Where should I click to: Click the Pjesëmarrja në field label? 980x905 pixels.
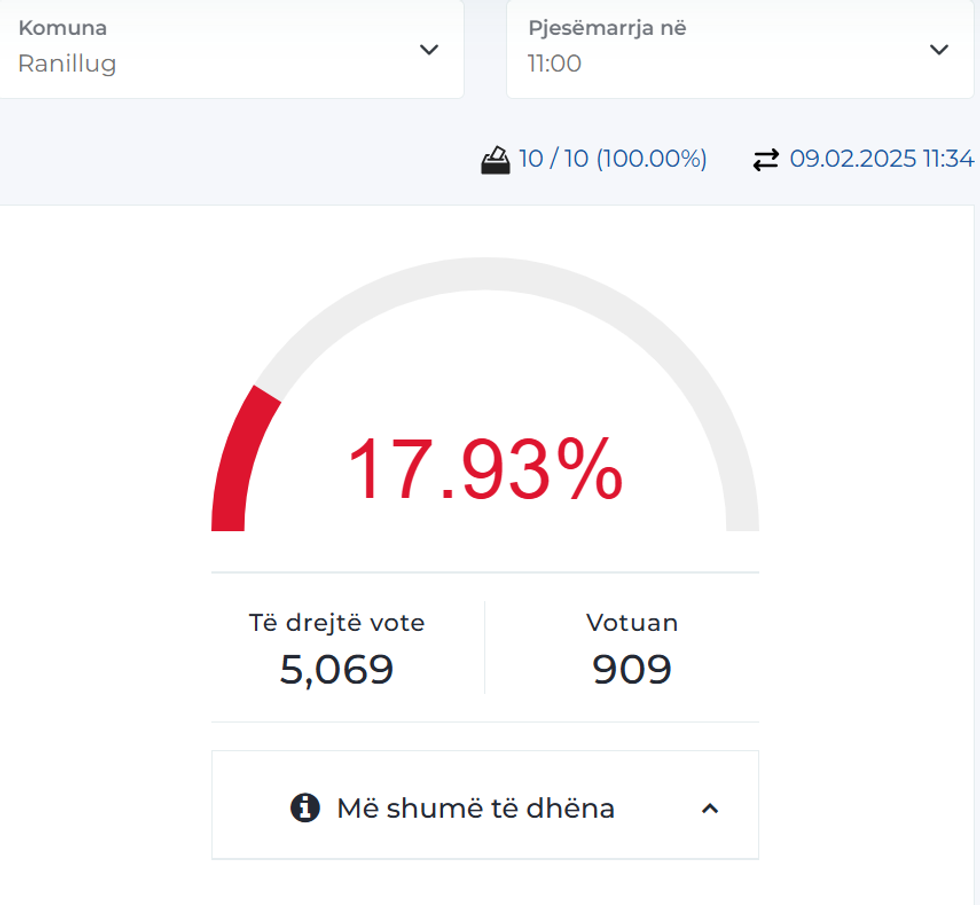click(x=607, y=28)
